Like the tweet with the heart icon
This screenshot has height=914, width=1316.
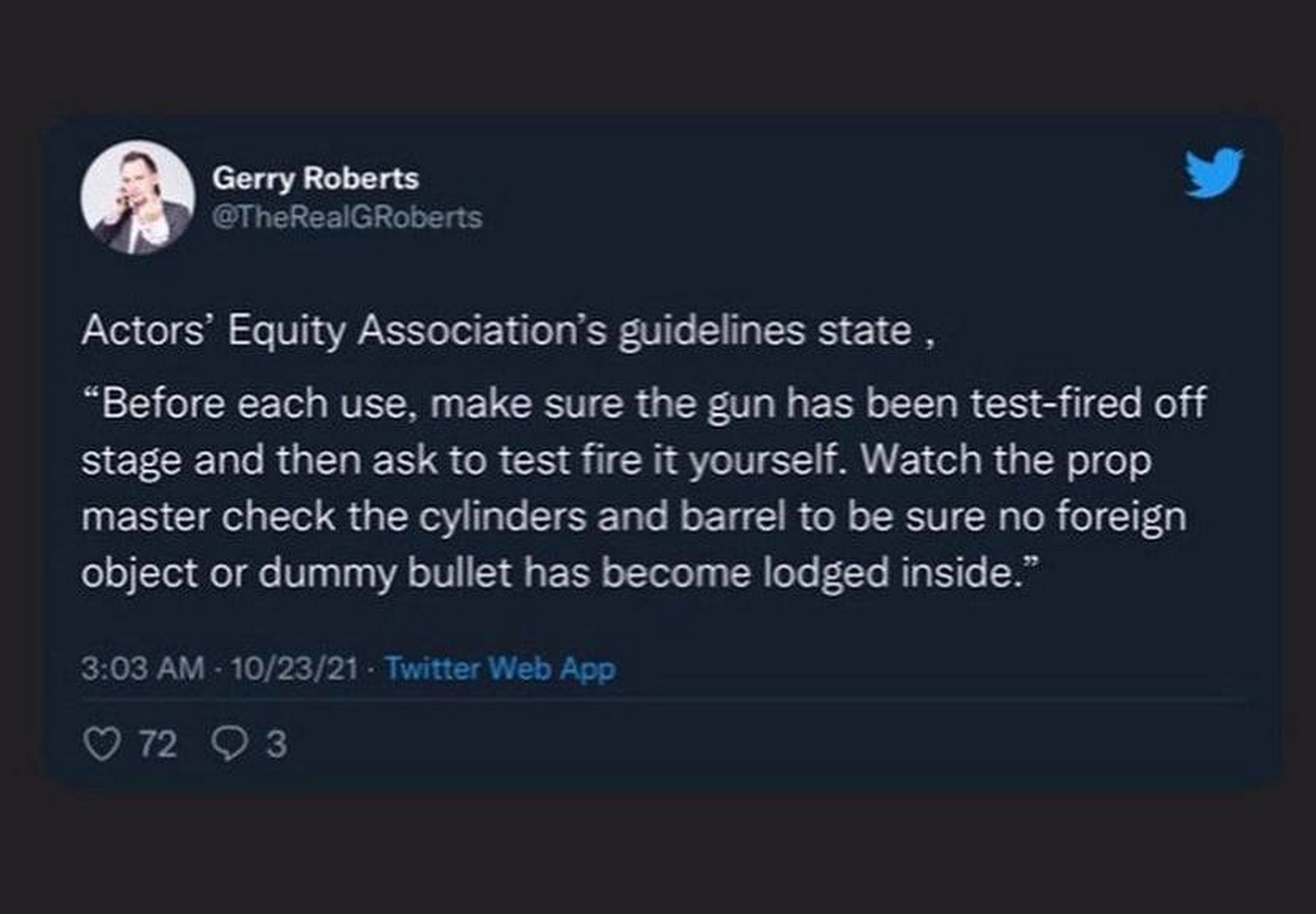(102, 745)
